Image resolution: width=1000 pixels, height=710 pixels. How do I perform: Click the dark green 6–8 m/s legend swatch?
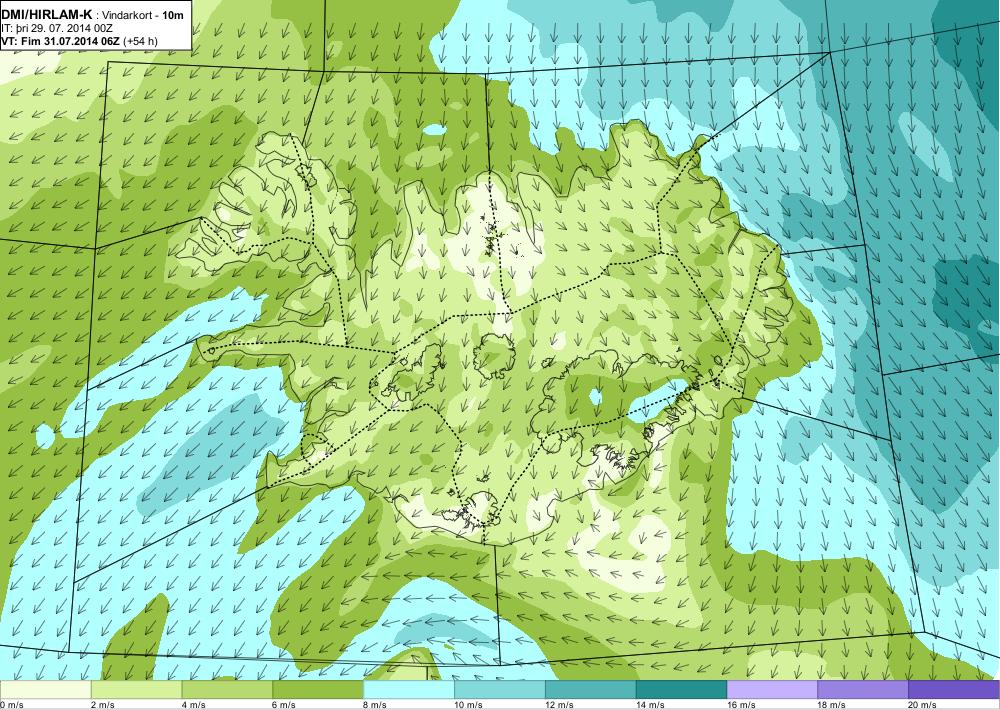pyautogui.click(x=318, y=690)
